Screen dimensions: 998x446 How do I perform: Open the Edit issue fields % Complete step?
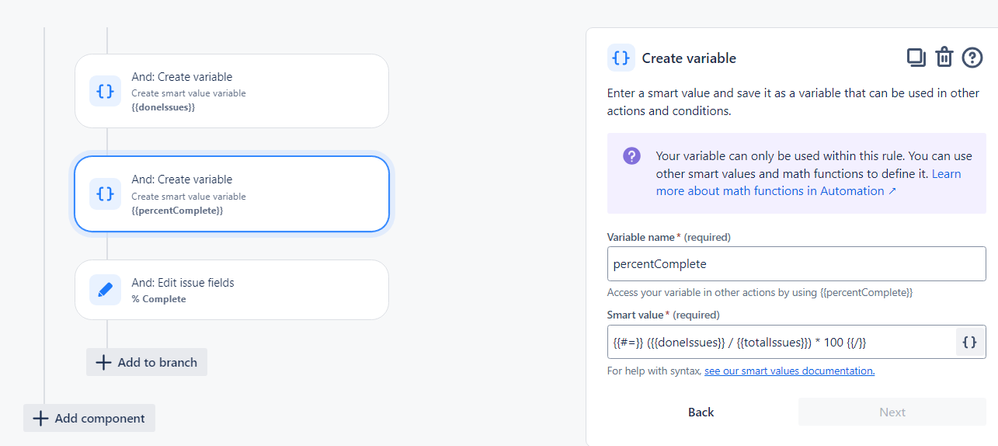(x=232, y=289)
